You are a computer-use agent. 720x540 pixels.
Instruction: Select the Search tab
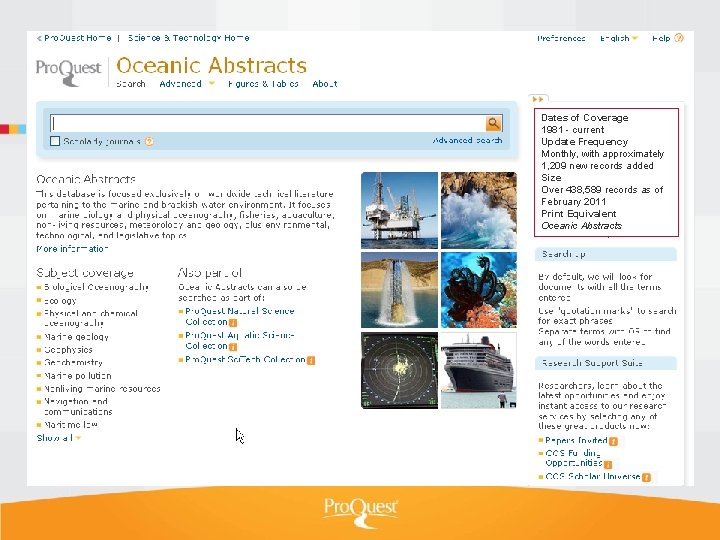point(131,84)
